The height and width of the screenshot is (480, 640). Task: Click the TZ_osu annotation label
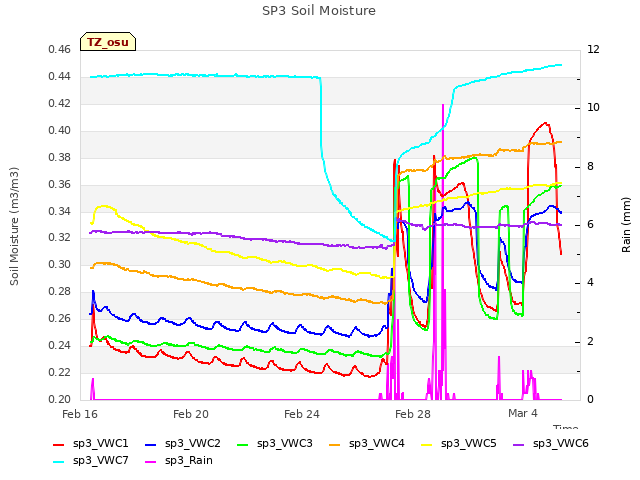click(x=108, y=42)
